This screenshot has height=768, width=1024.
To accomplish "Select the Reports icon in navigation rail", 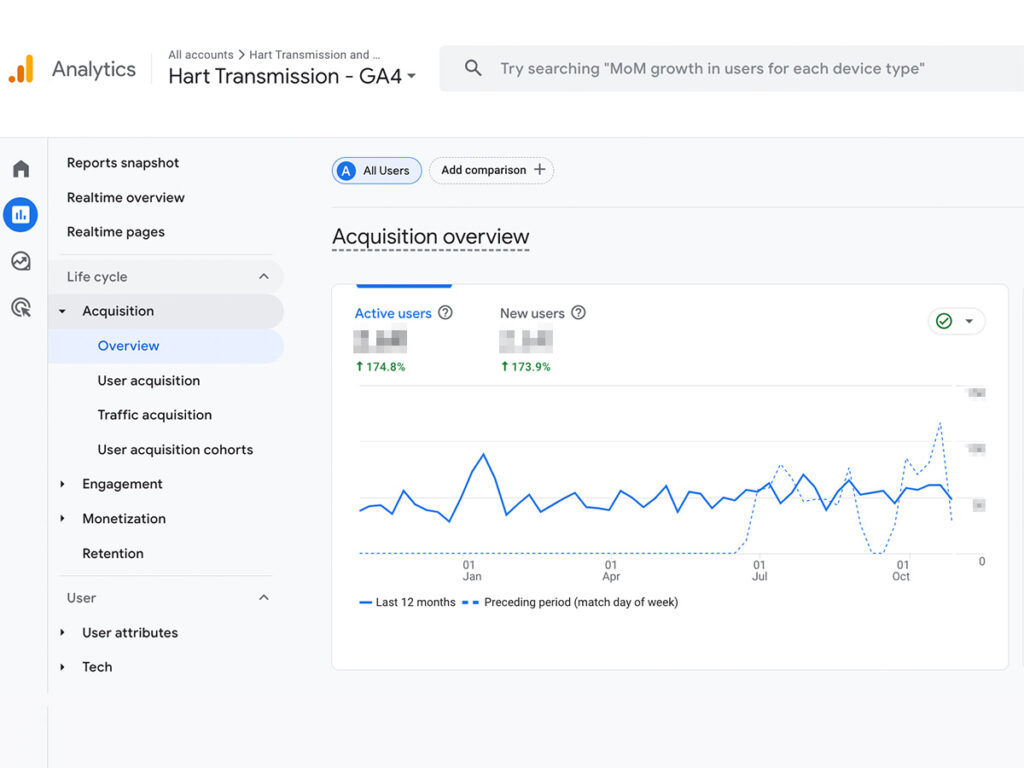I will 20,214.
